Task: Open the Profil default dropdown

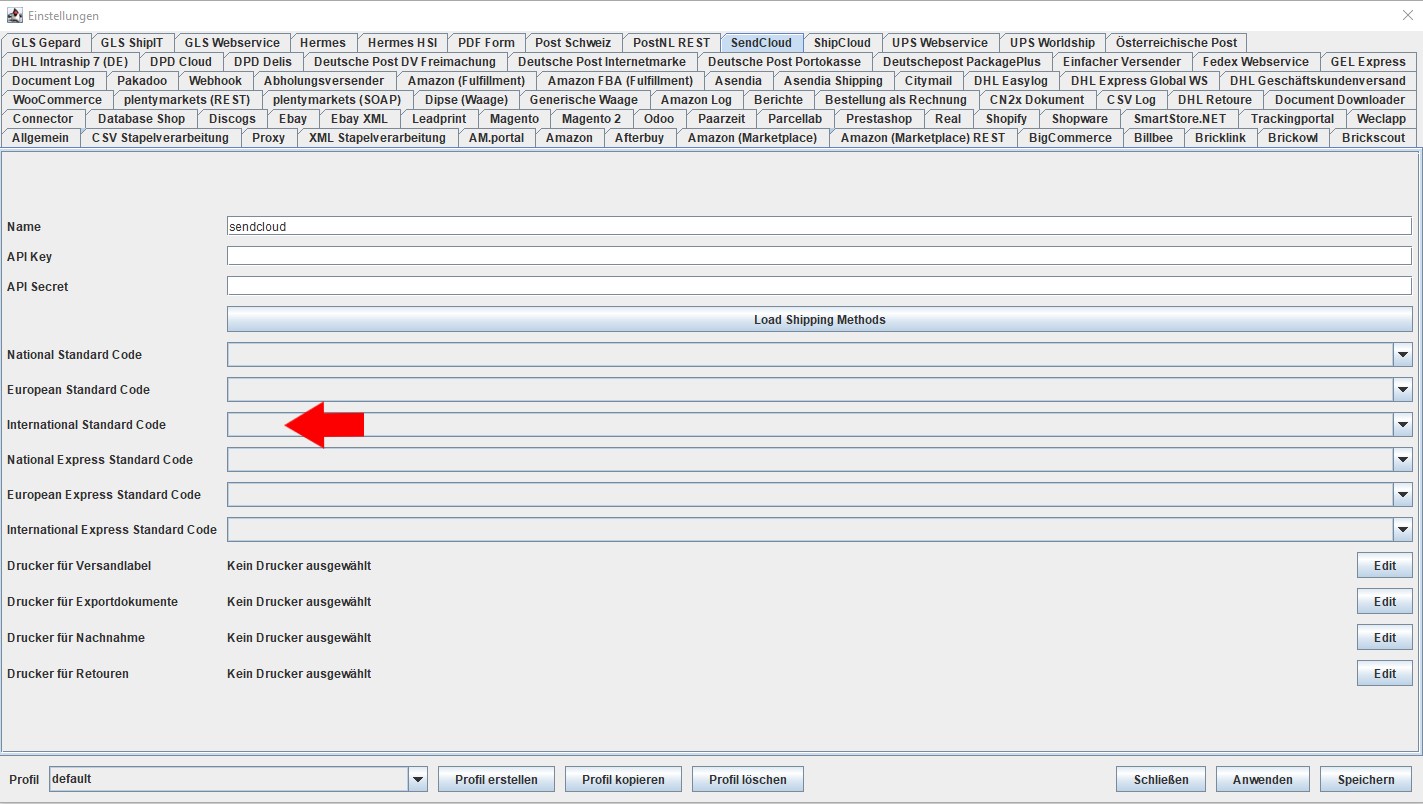Action: pyautogui.click(x=418, y=779)
